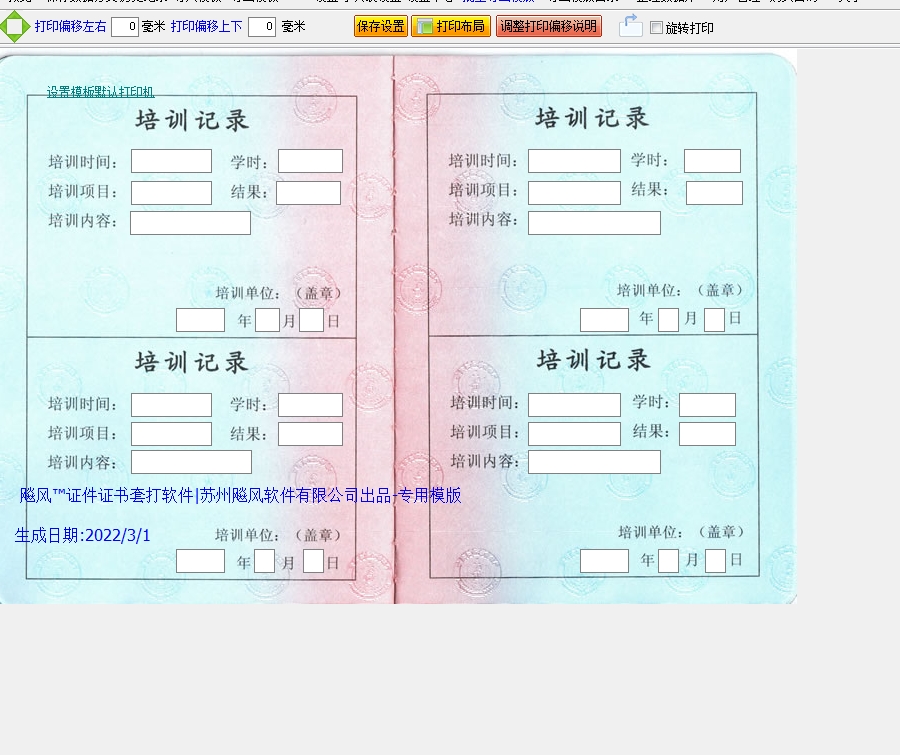Click the 打印偏移上下 millimeter input box

(261, 27)
